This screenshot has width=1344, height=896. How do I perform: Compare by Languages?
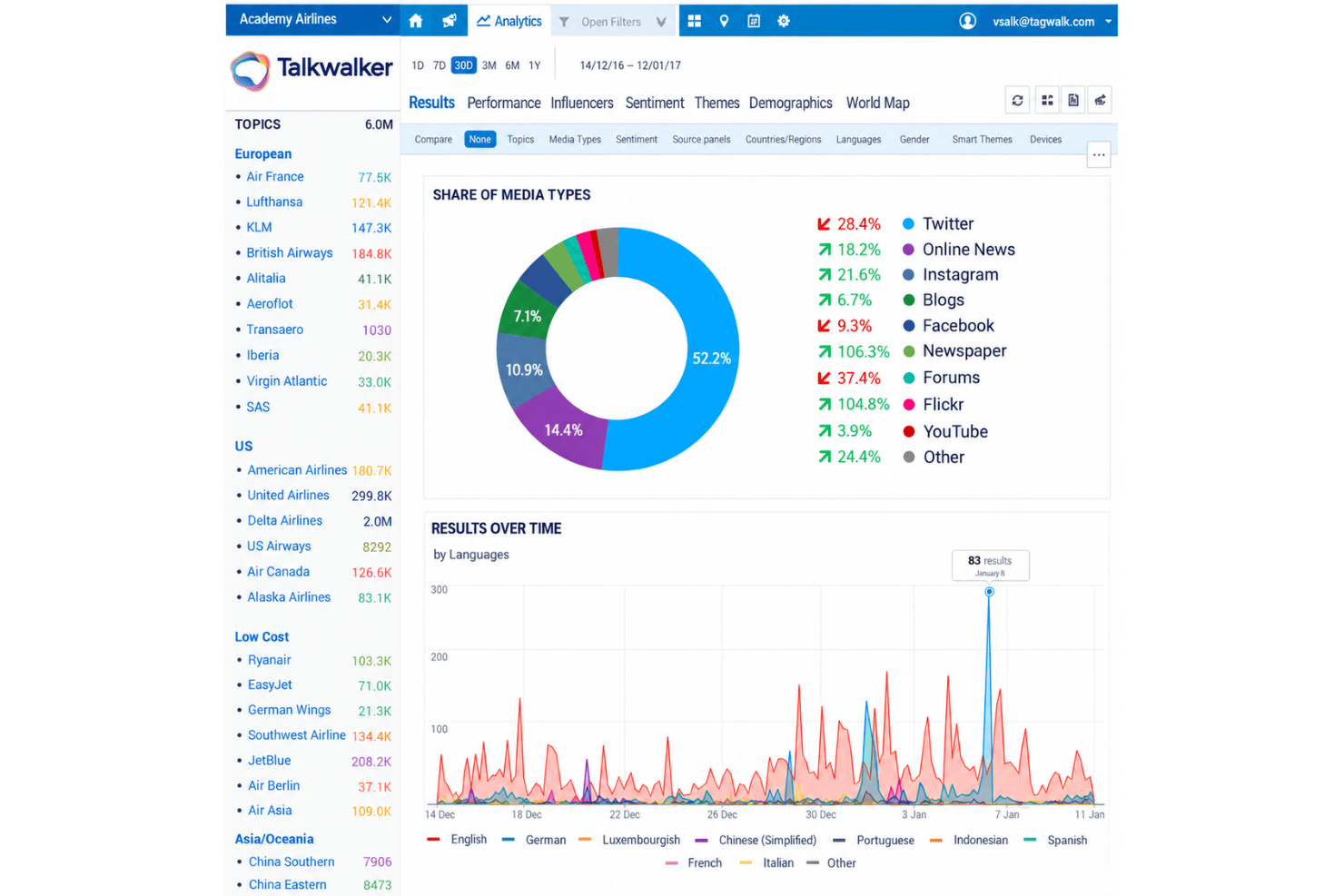pyautogui.click(x=859, y=139)
